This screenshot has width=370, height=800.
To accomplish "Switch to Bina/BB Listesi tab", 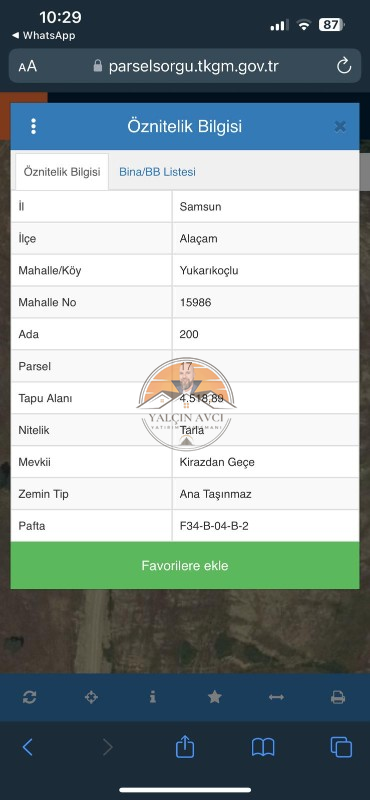I will pyautogui.click(x=157, y=172).
